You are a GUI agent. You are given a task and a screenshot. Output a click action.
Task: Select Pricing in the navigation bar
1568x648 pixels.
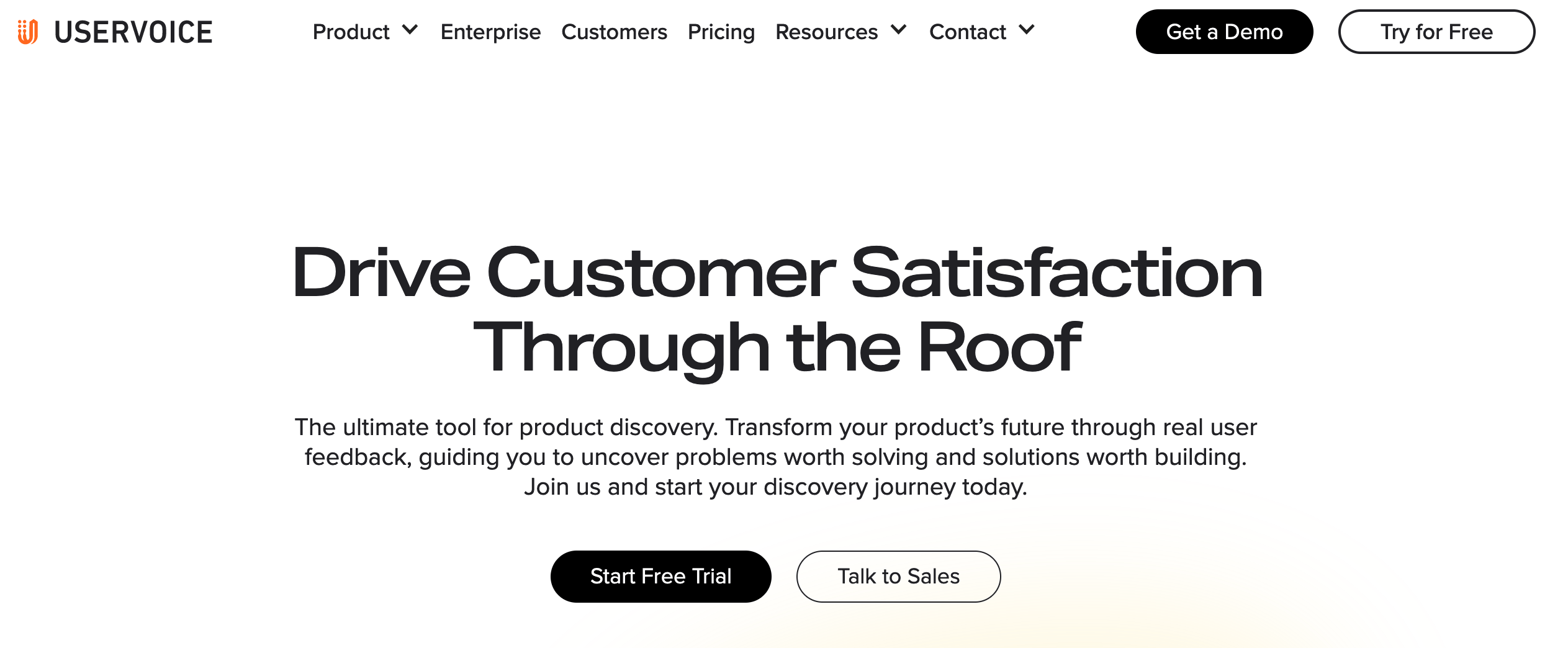point(721,32)
